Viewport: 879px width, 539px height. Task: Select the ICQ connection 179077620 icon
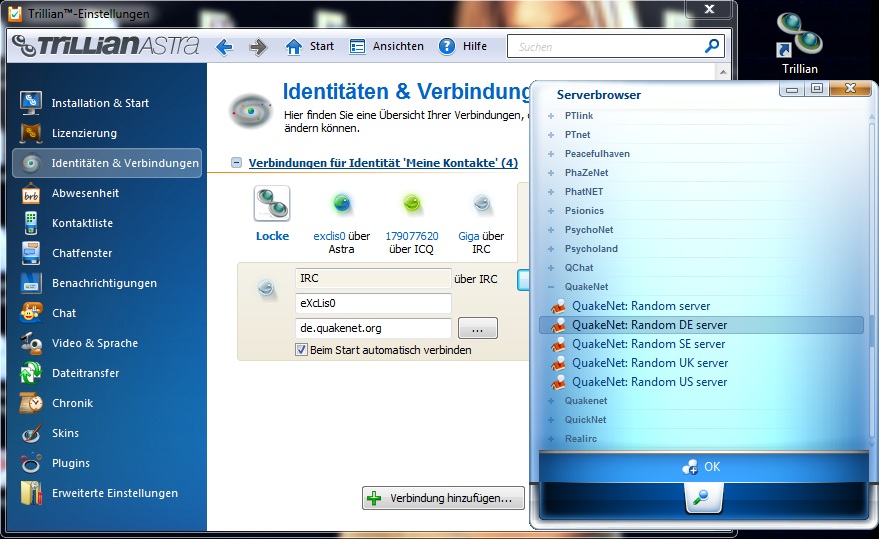[x=411, y=204]
